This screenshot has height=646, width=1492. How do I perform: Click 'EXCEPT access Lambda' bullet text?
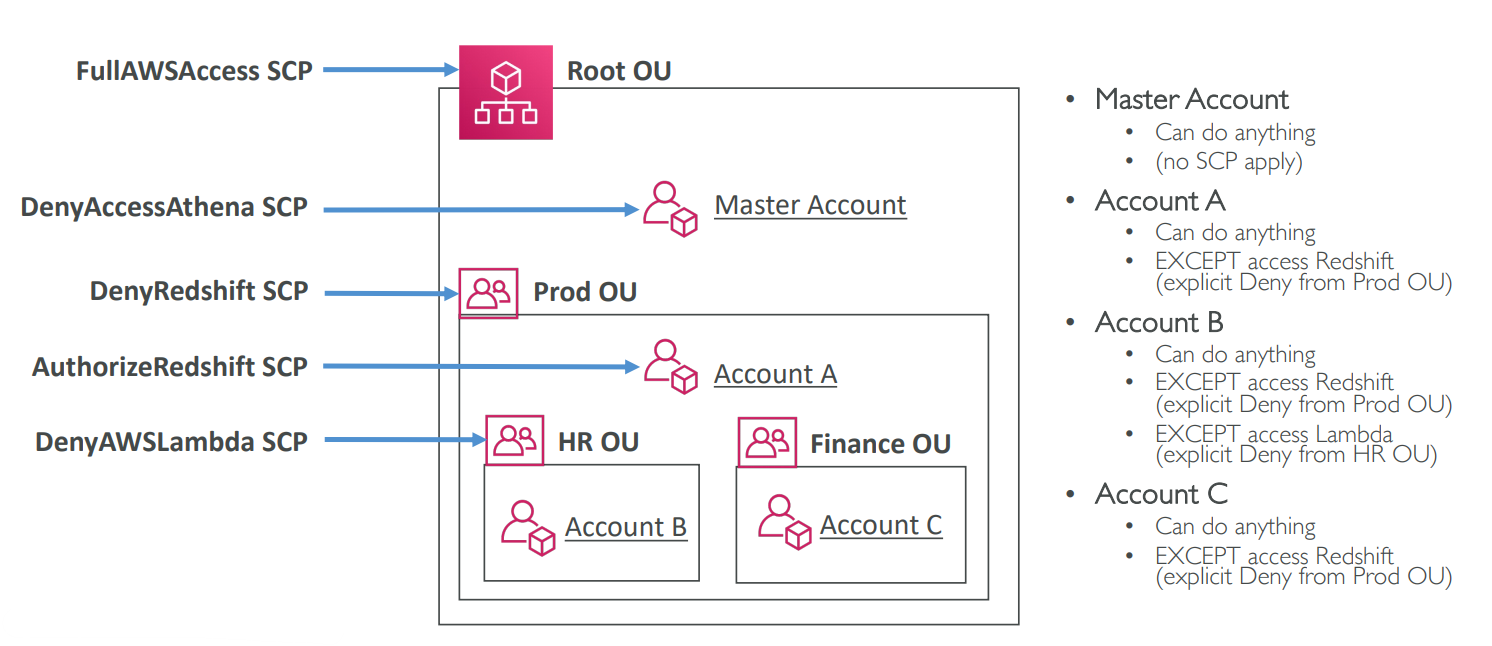[x=1274, y=434]
